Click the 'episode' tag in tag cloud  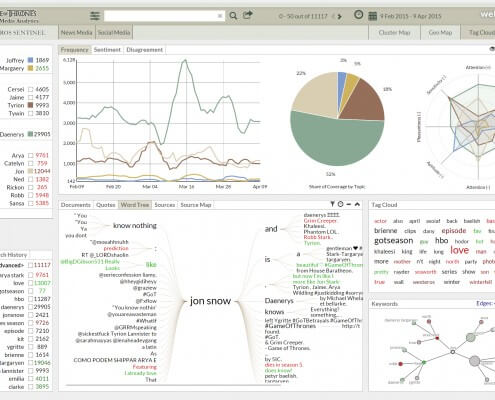coord(454,231)
